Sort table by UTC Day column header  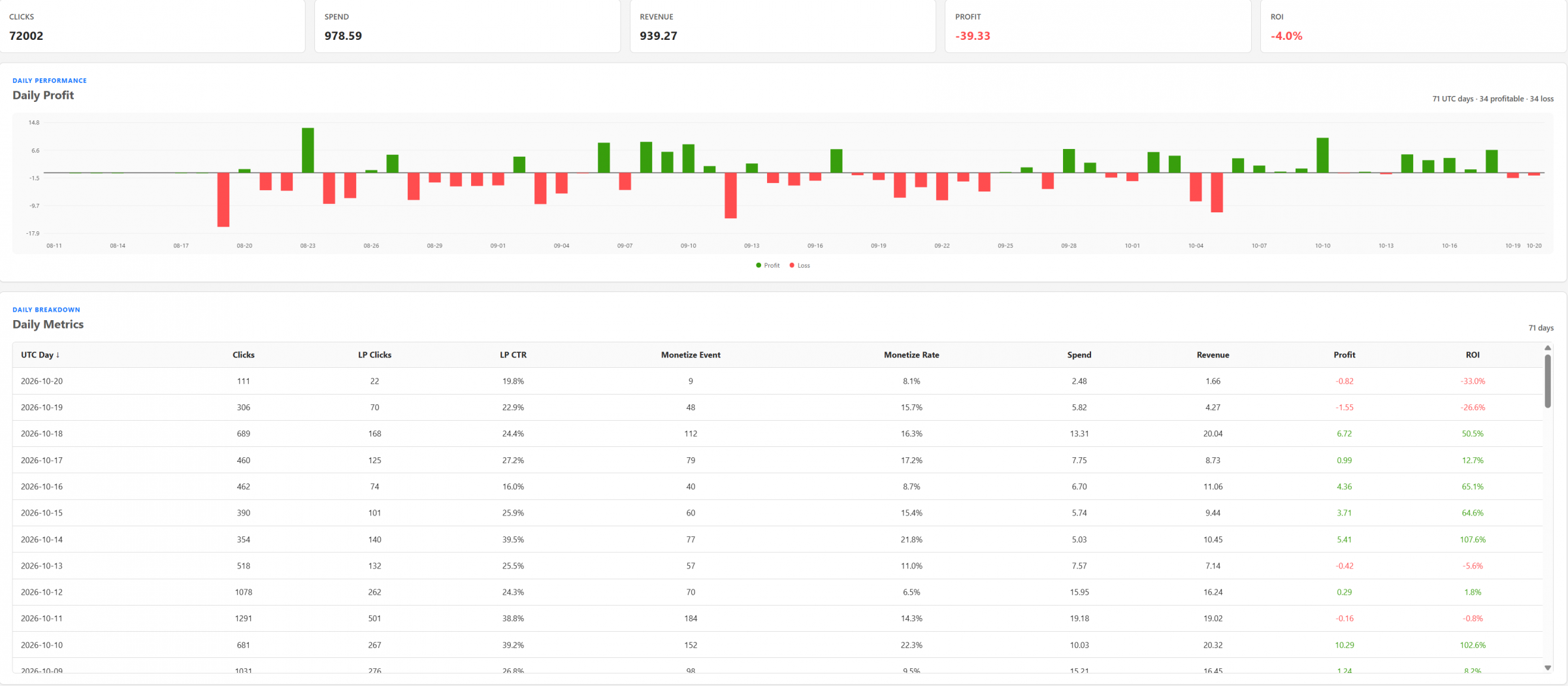(x=40, y=355)
